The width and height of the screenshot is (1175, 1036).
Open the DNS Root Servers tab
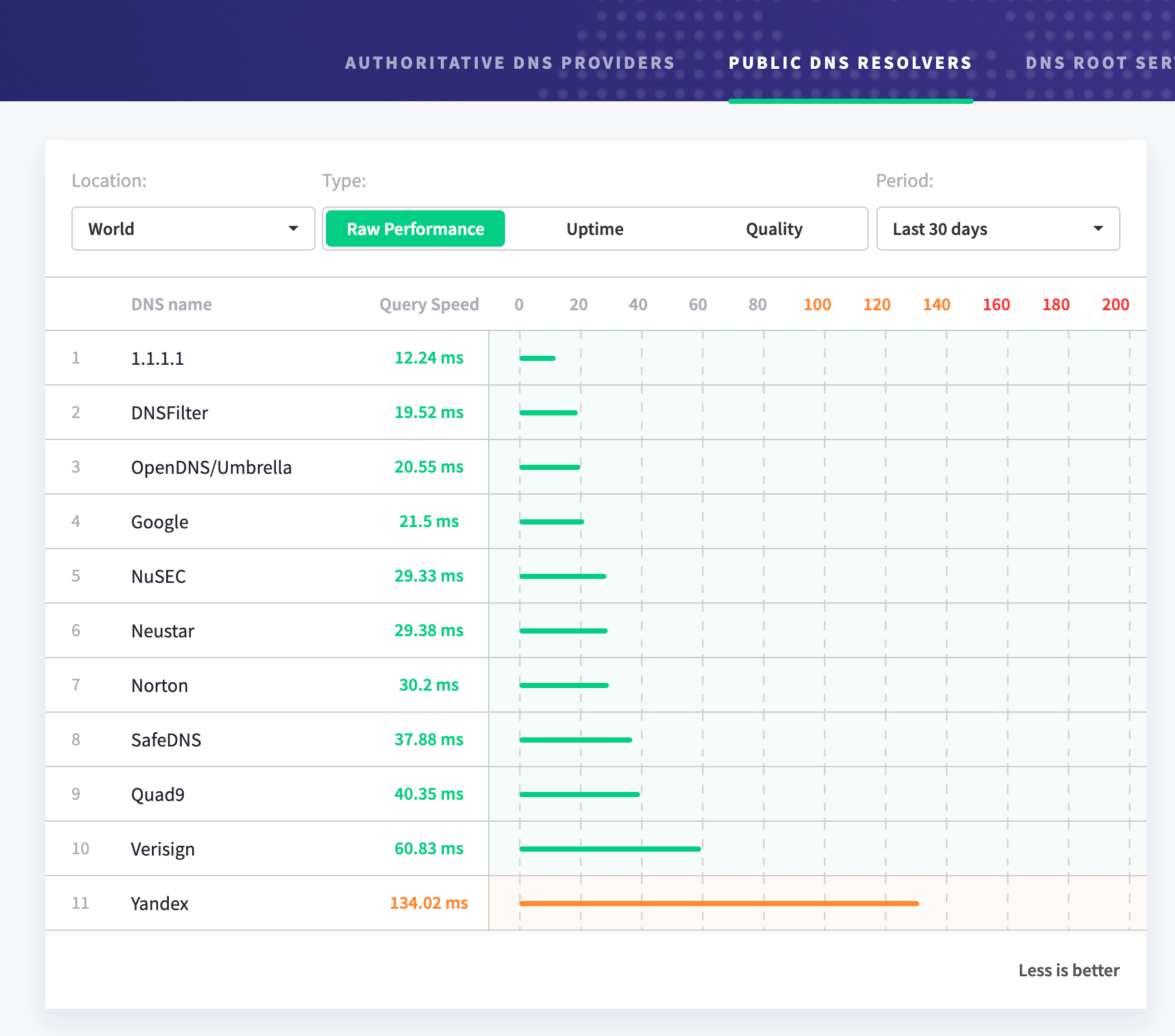click(1100, 63)
